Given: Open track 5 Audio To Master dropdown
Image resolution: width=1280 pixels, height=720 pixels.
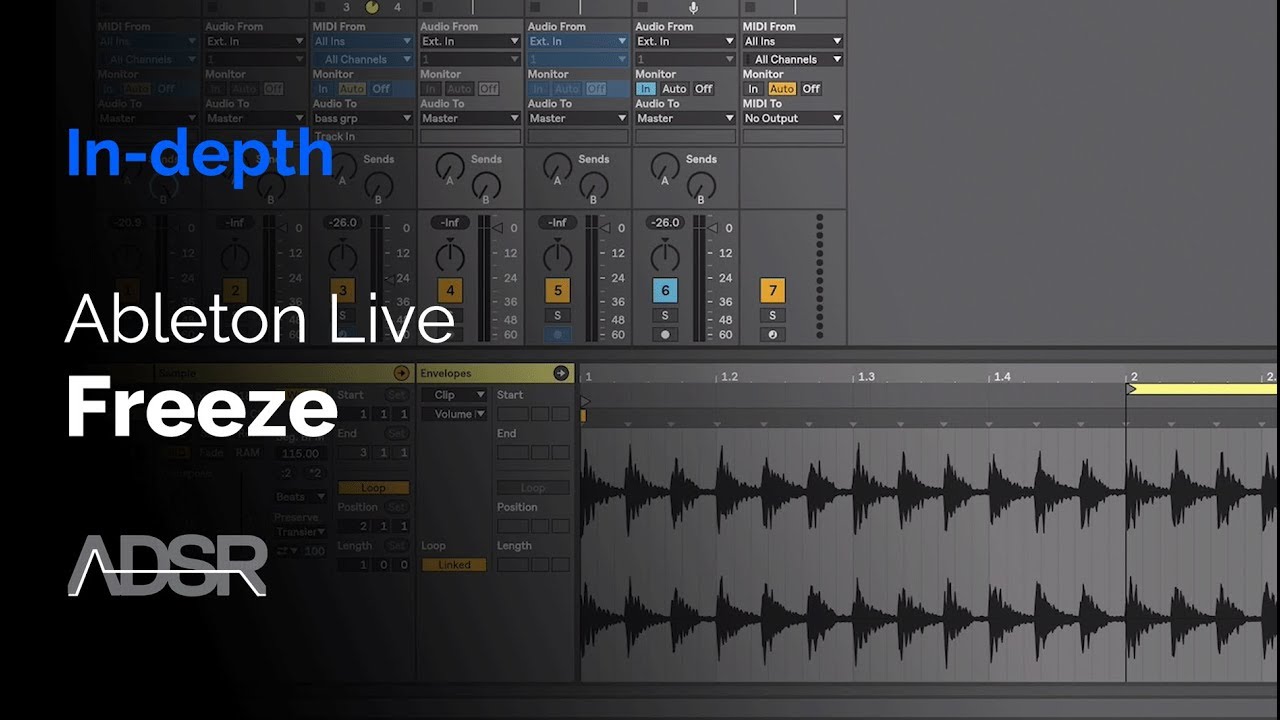Looking at the screenshot, I should [578, 118].
